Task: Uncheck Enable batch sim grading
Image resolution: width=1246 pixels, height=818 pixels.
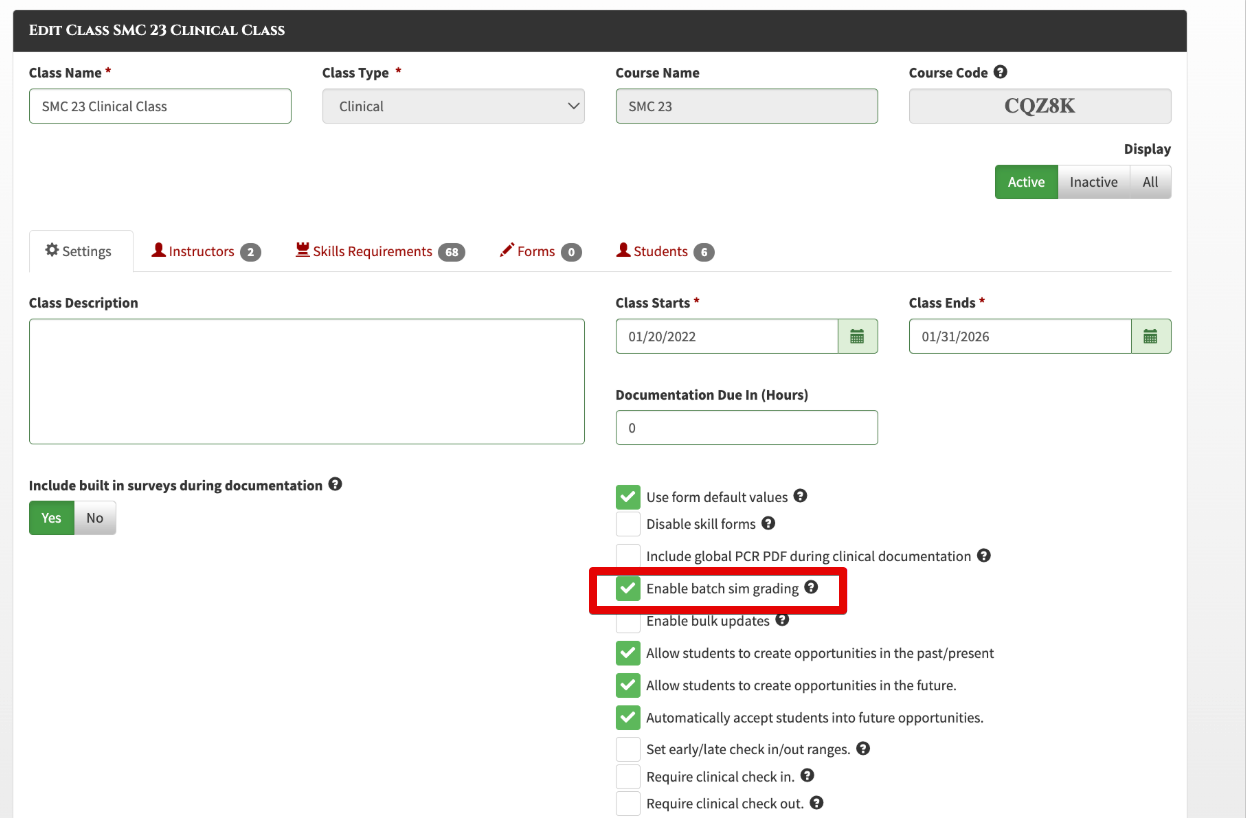Action: pos(628,588)
